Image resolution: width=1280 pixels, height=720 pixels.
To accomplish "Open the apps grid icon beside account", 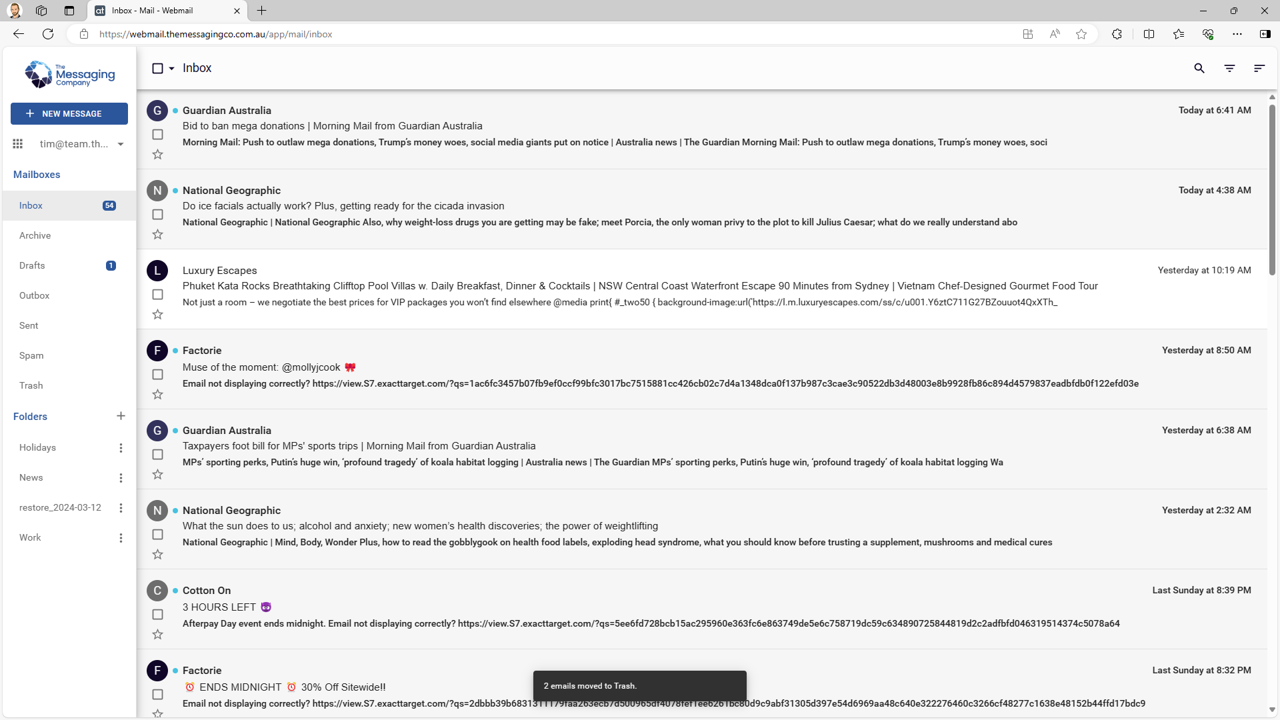I will pos(18,144).
